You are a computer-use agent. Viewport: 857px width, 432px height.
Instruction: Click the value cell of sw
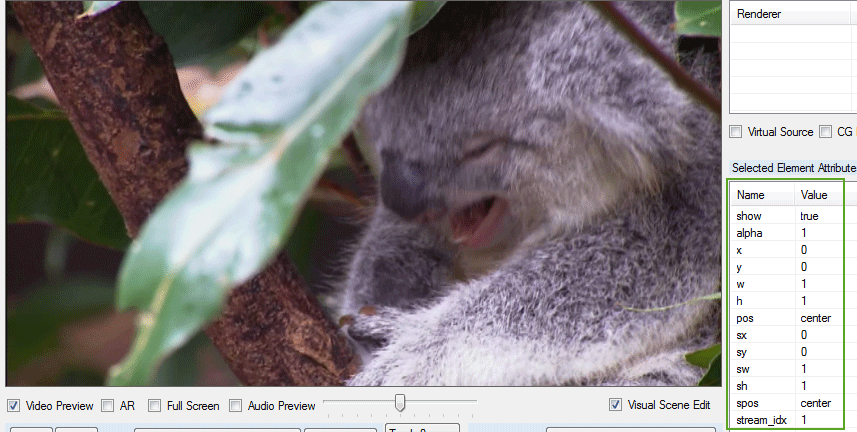pyautogui.click(x=819, y=369)
